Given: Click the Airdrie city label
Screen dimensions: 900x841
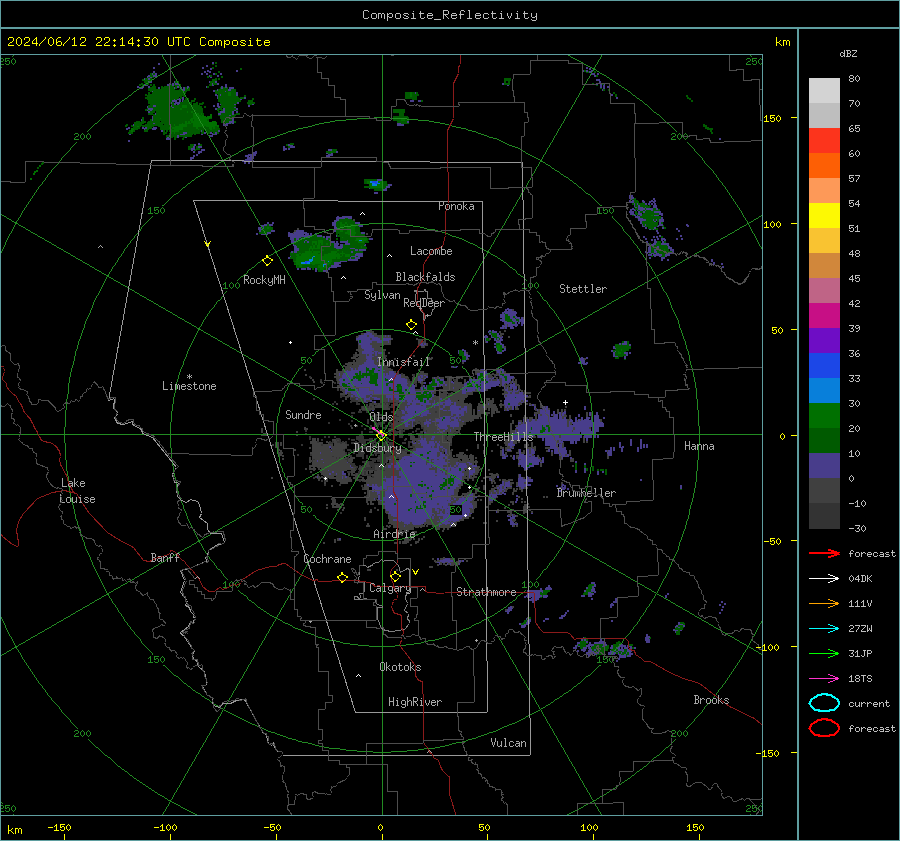Looking at the screenshot, I should (394, 534).
